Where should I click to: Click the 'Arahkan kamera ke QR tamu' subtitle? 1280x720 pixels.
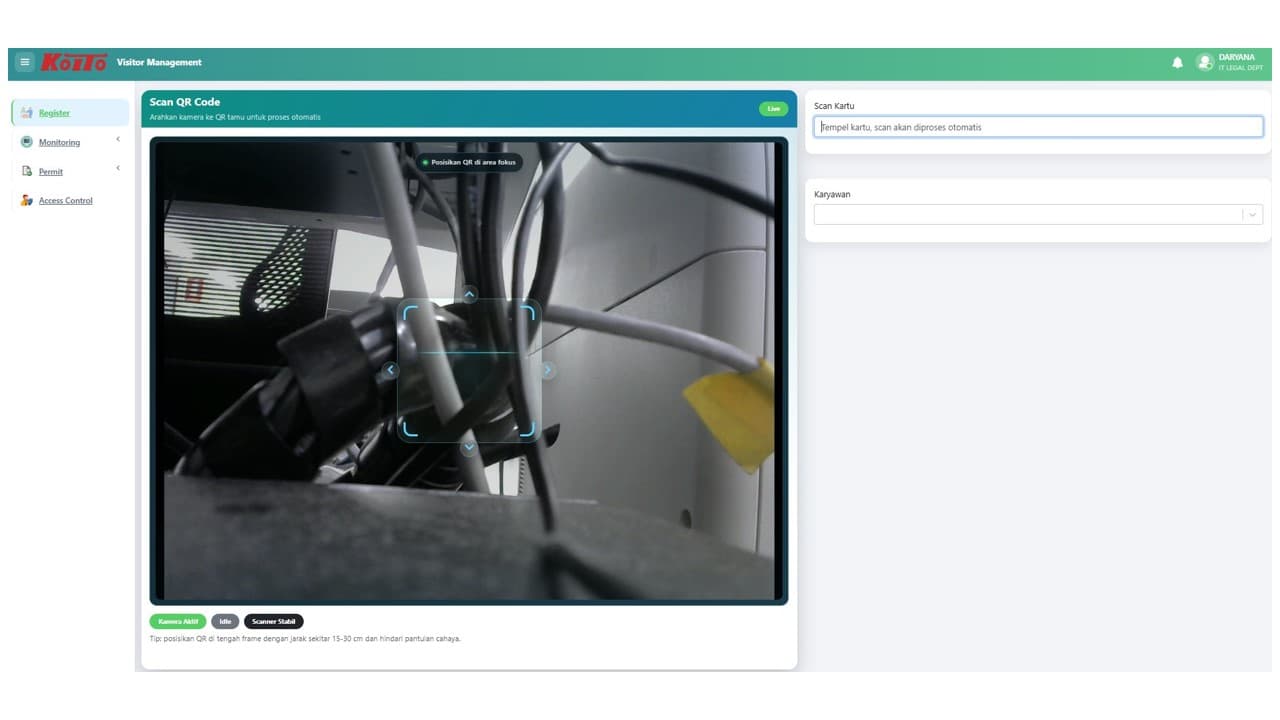(235, 117)
